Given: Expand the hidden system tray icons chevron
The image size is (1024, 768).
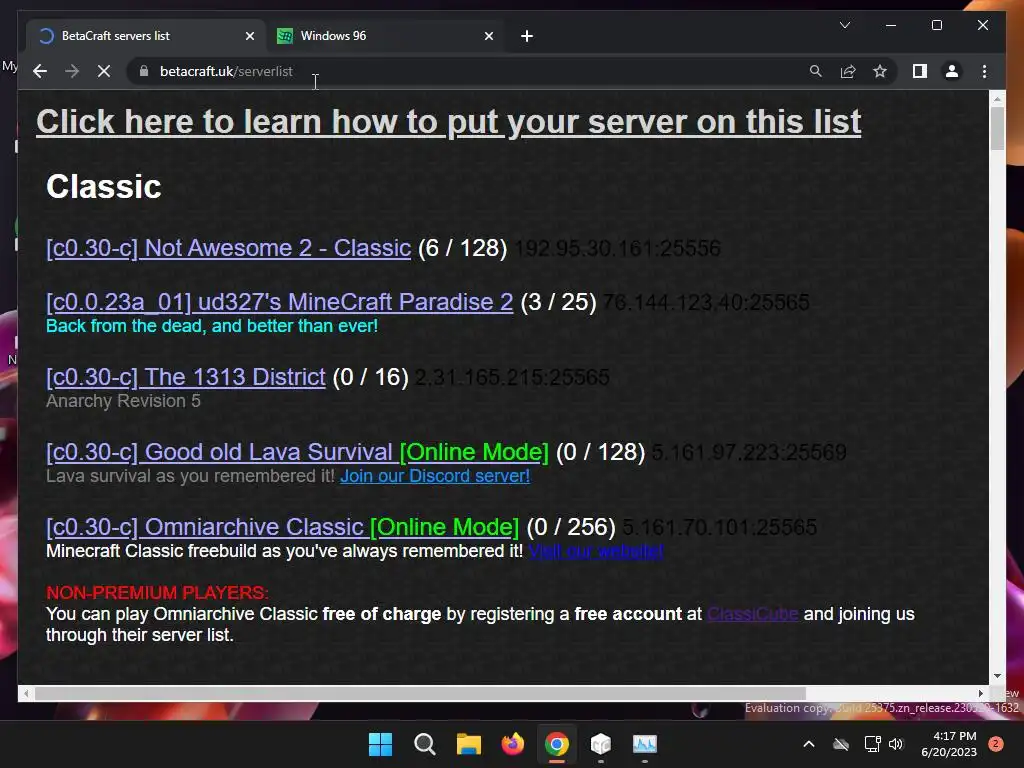Looking at the screenshot, I should click(x=808, y=744).
